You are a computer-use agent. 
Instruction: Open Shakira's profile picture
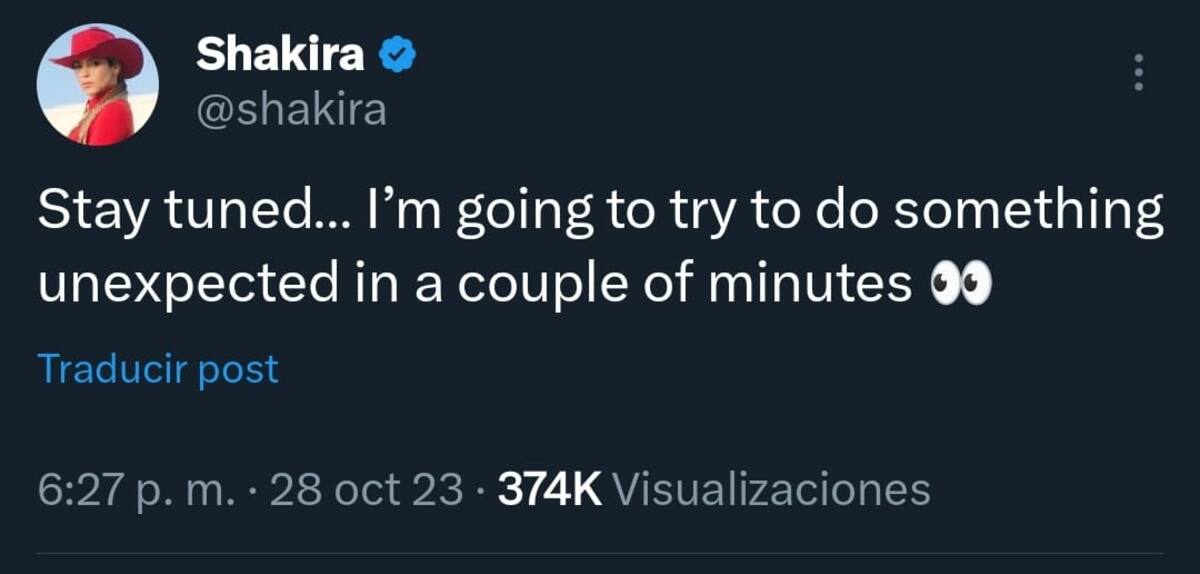97,86
